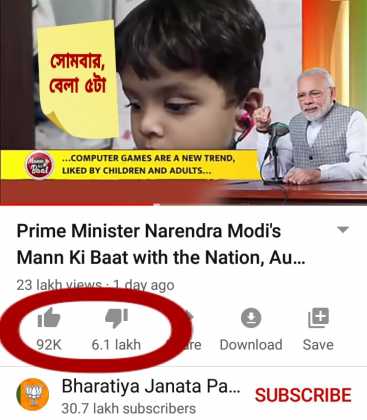
Task: Open the Bharatiya Janata Party channel name
Action: 151,386
